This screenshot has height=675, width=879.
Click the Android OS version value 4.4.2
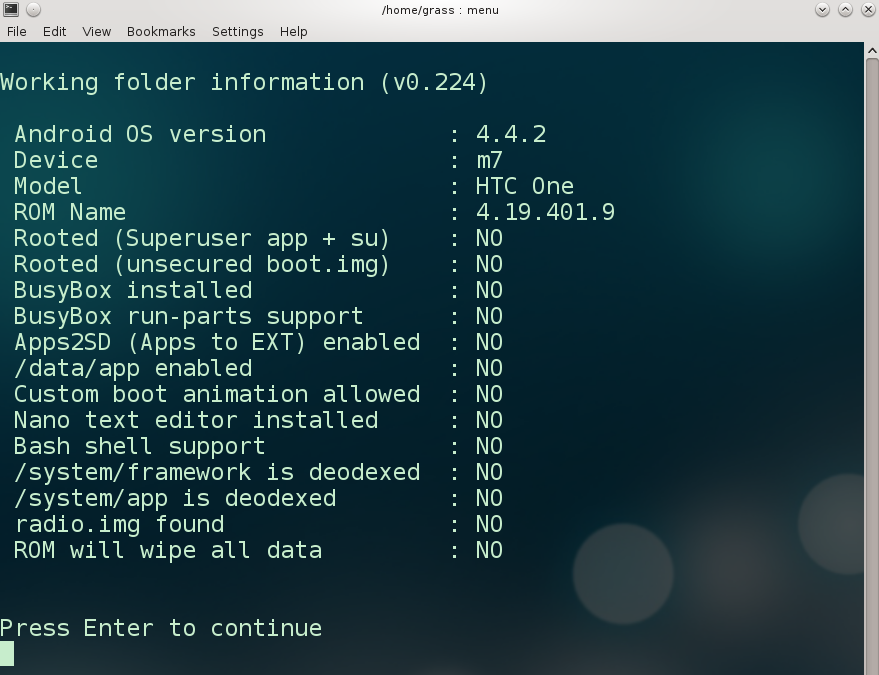pyautogui.click(x=511, y=134)
